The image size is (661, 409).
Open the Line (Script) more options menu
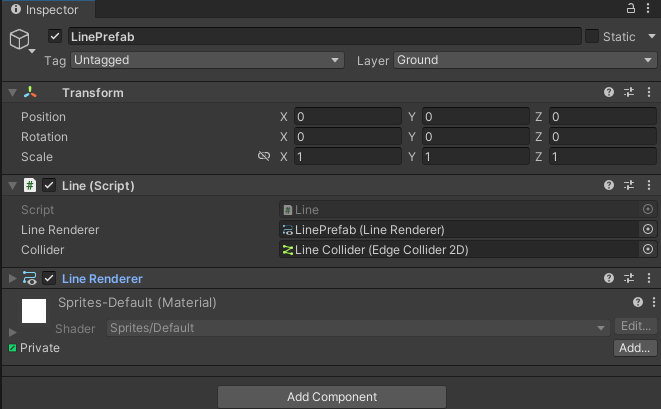(649, 185)
